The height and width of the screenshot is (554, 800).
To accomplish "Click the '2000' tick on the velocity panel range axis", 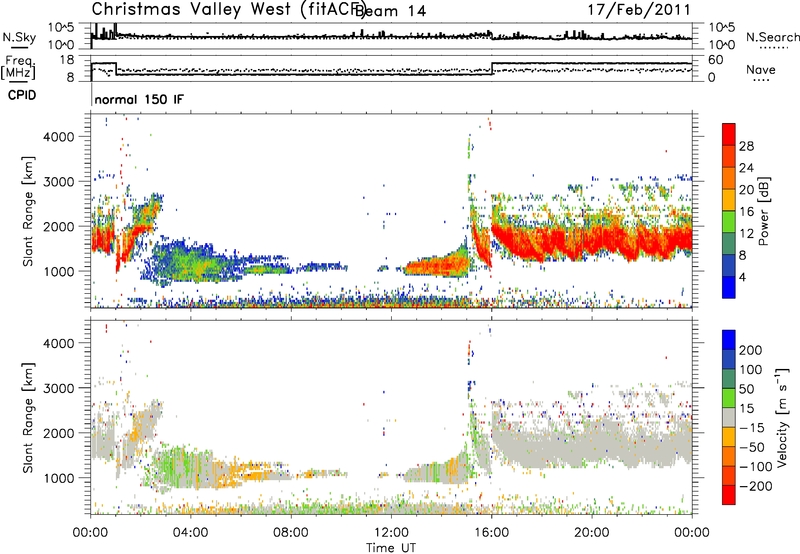I will click(58, 433).
